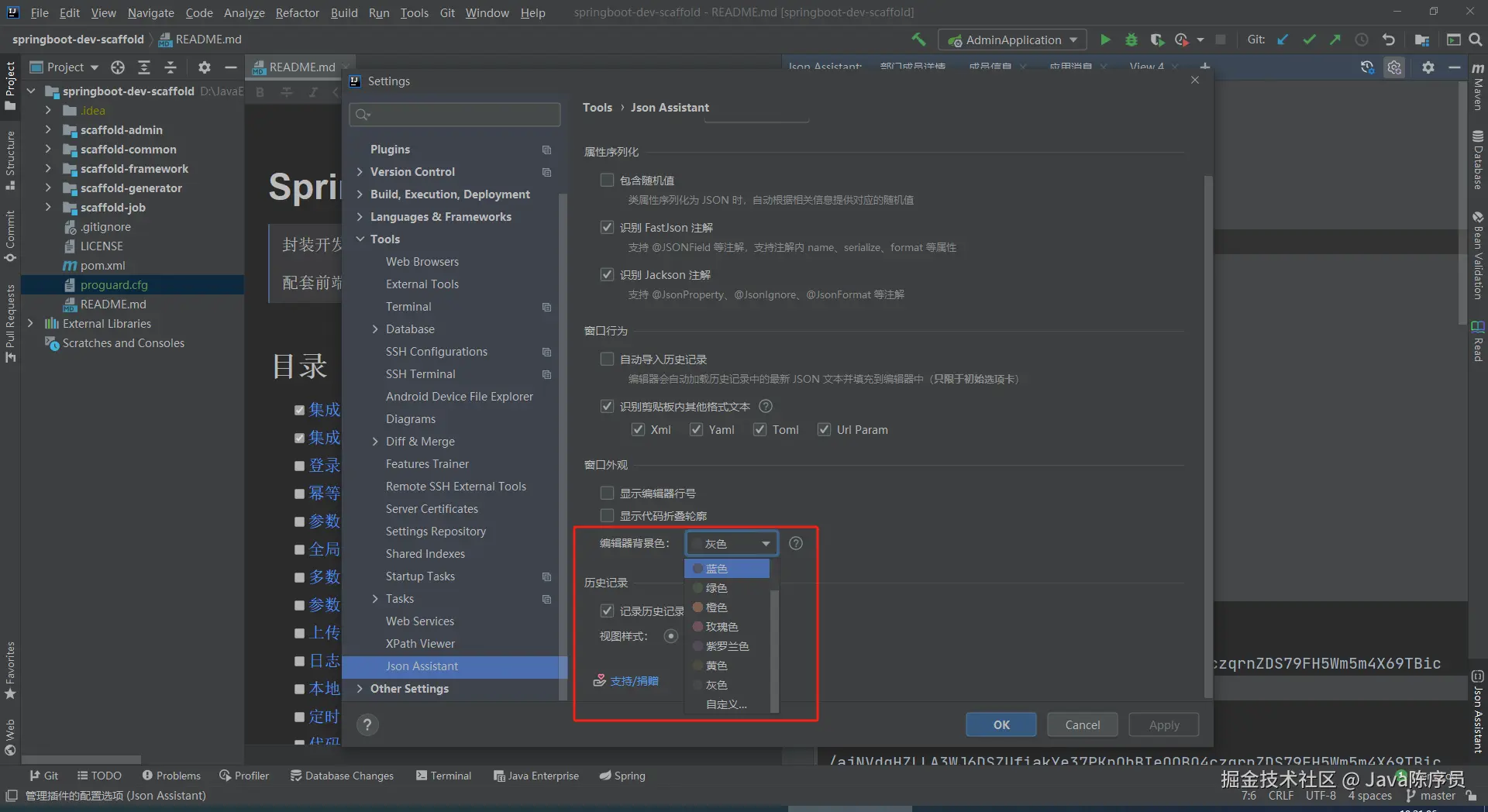Viewport: 1488px width, 812px height.
Task: Run AdminApplication with the green play icon
Action: point(1105,40)
